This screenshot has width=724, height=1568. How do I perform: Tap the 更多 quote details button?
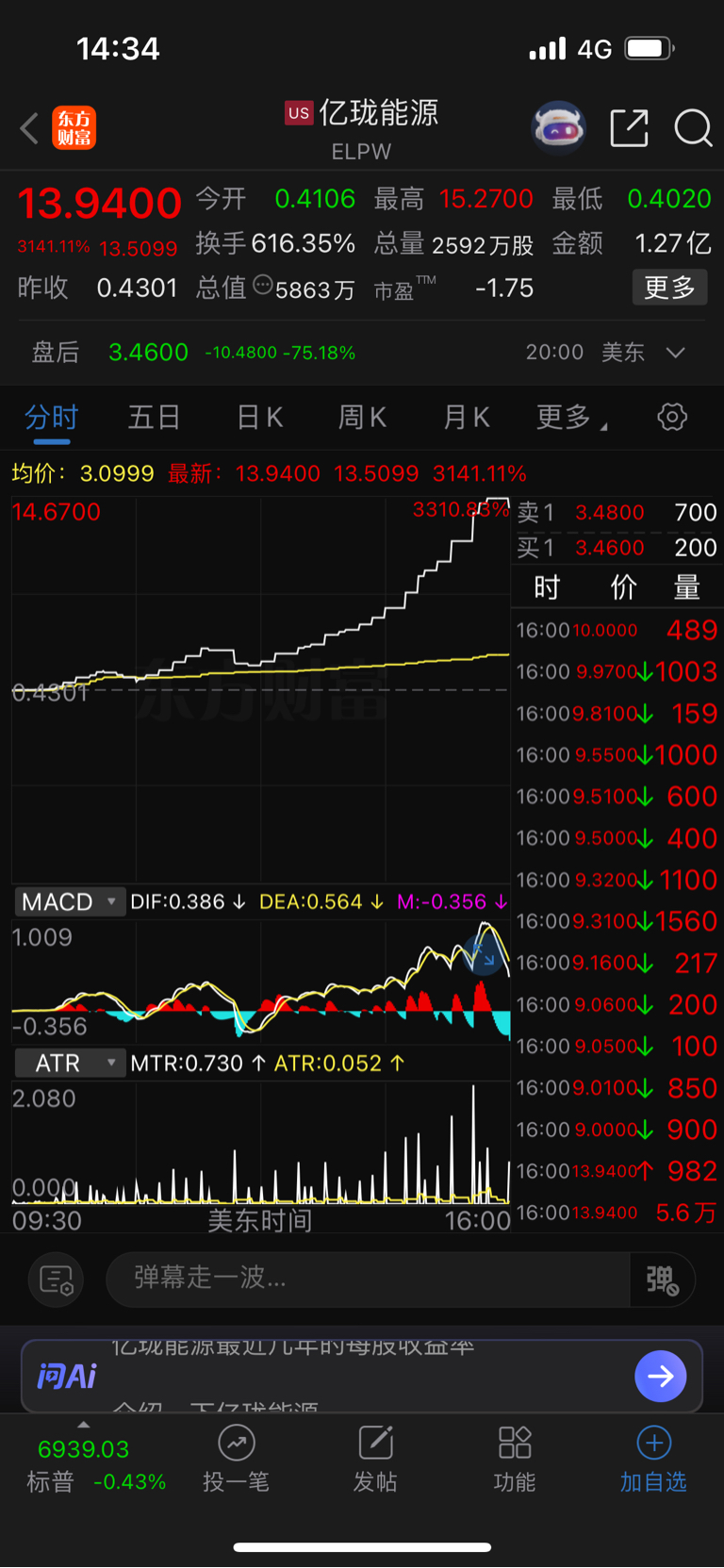click(x=669, y=288)
